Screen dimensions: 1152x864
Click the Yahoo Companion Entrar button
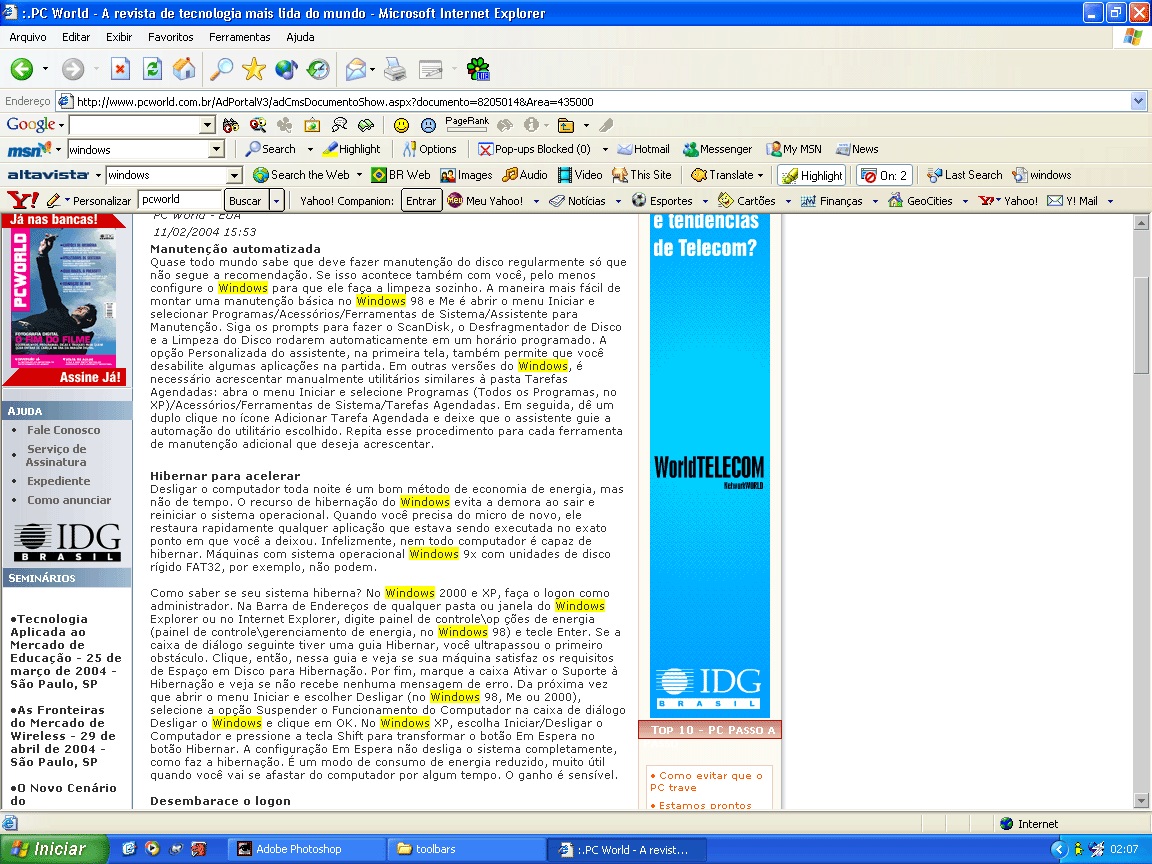tap(421, 201)
